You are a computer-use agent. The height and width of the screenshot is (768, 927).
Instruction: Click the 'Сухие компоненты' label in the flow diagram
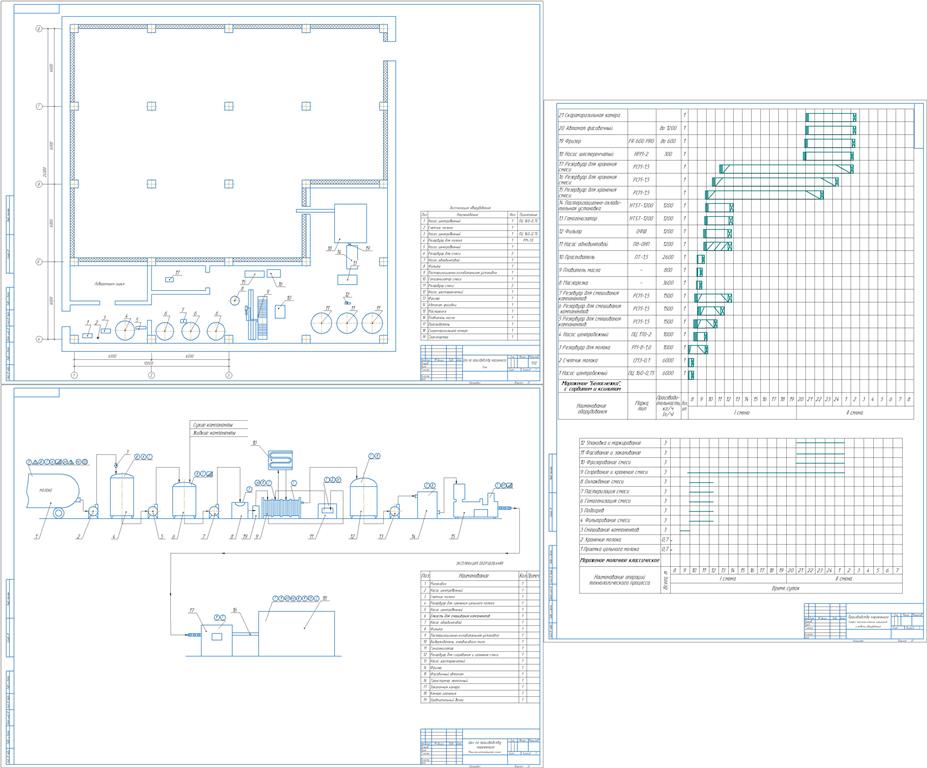pos(213,425)
